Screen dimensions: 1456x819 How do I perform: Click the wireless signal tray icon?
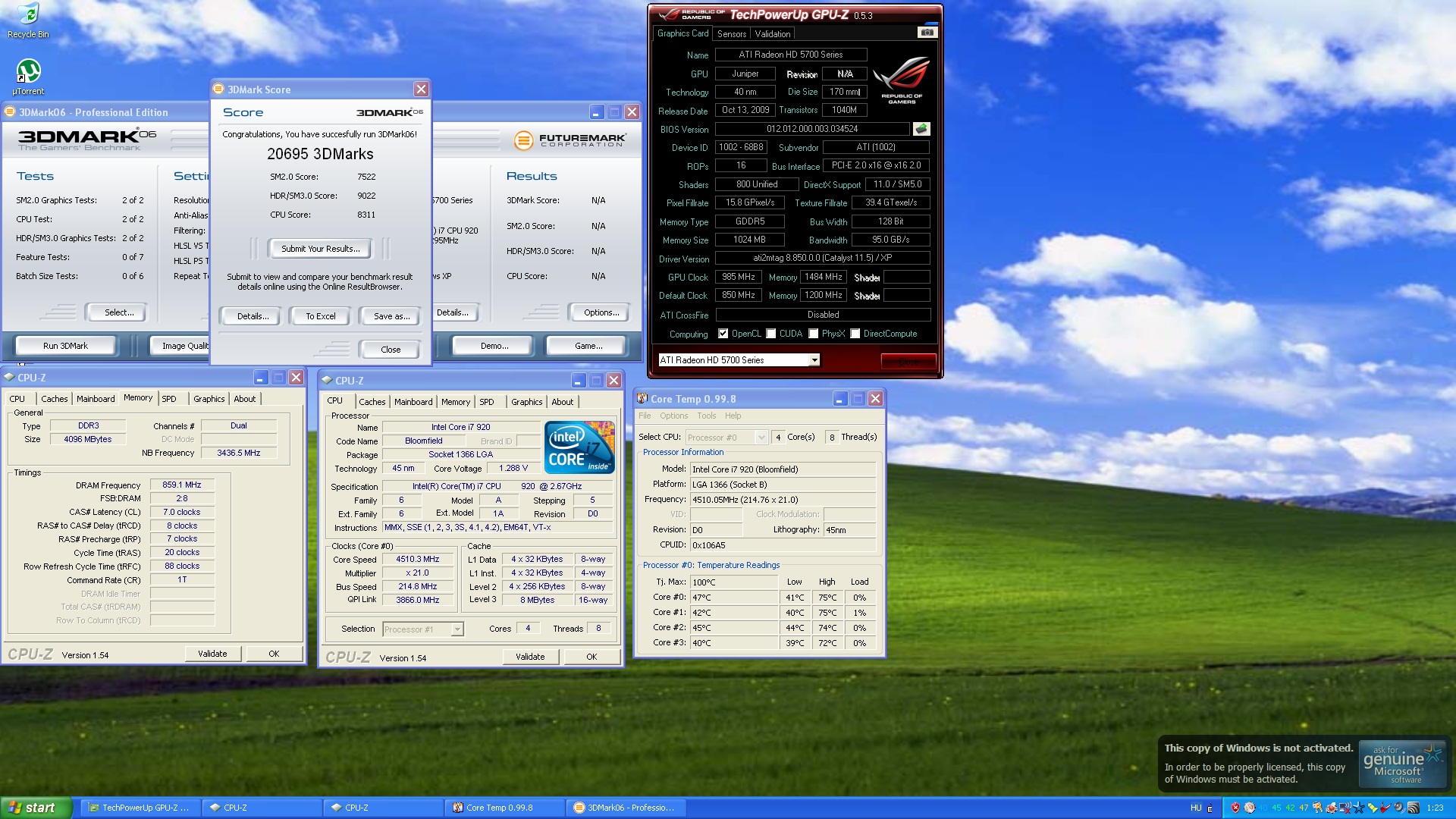(1413, 808)
